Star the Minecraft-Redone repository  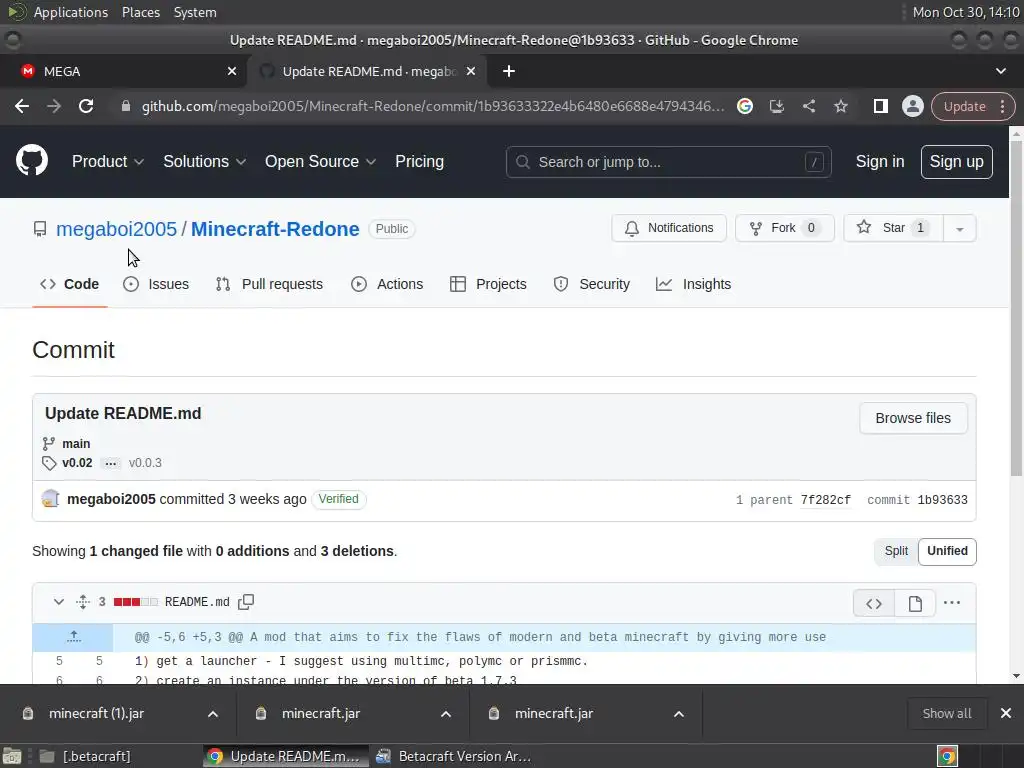(x=893, y=228)
